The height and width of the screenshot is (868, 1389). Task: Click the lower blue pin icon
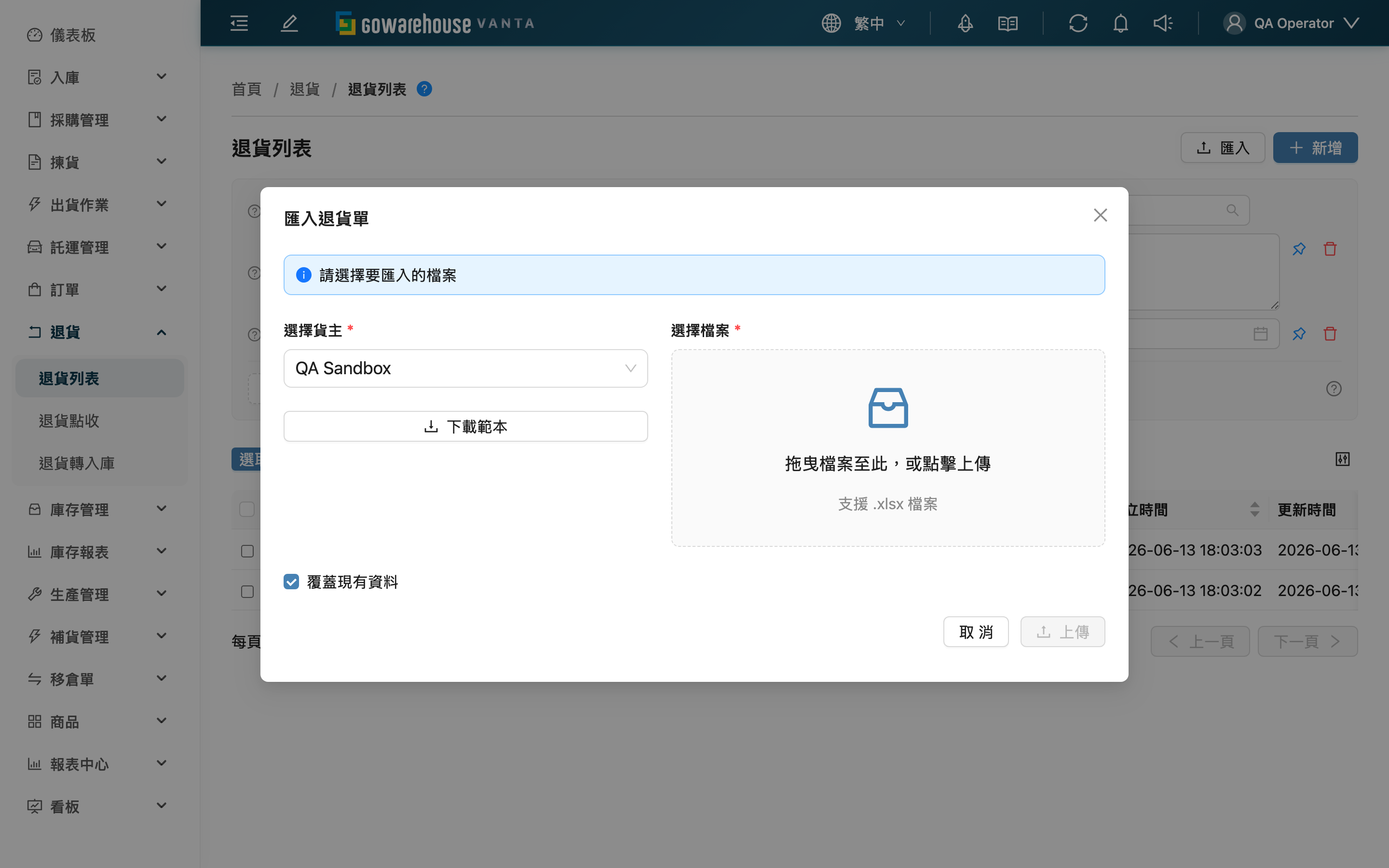[1299, 334]
